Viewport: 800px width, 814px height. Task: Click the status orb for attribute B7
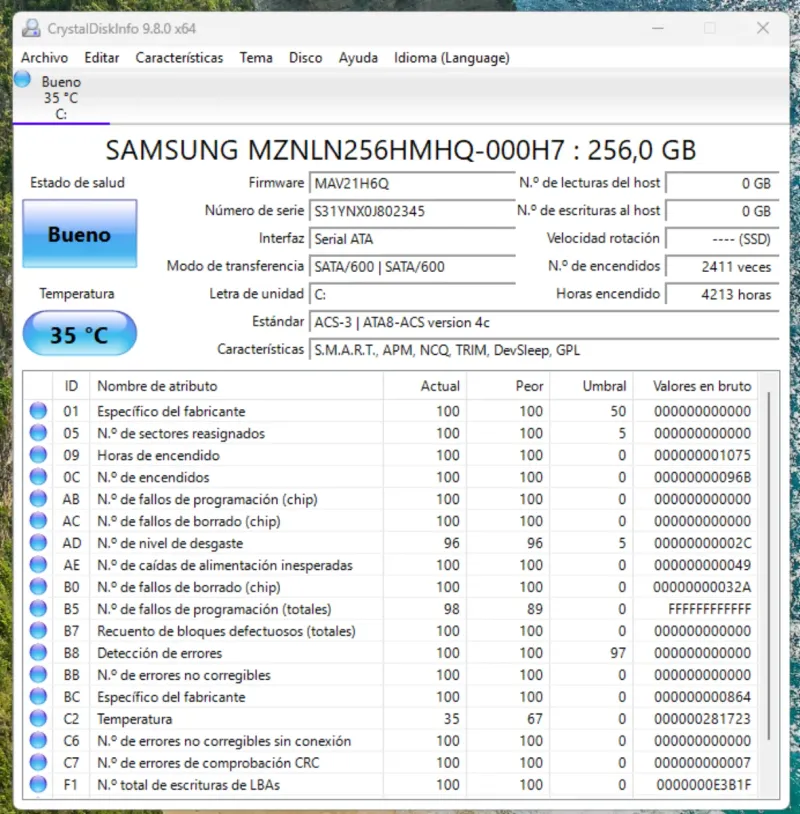coord(38,630)
